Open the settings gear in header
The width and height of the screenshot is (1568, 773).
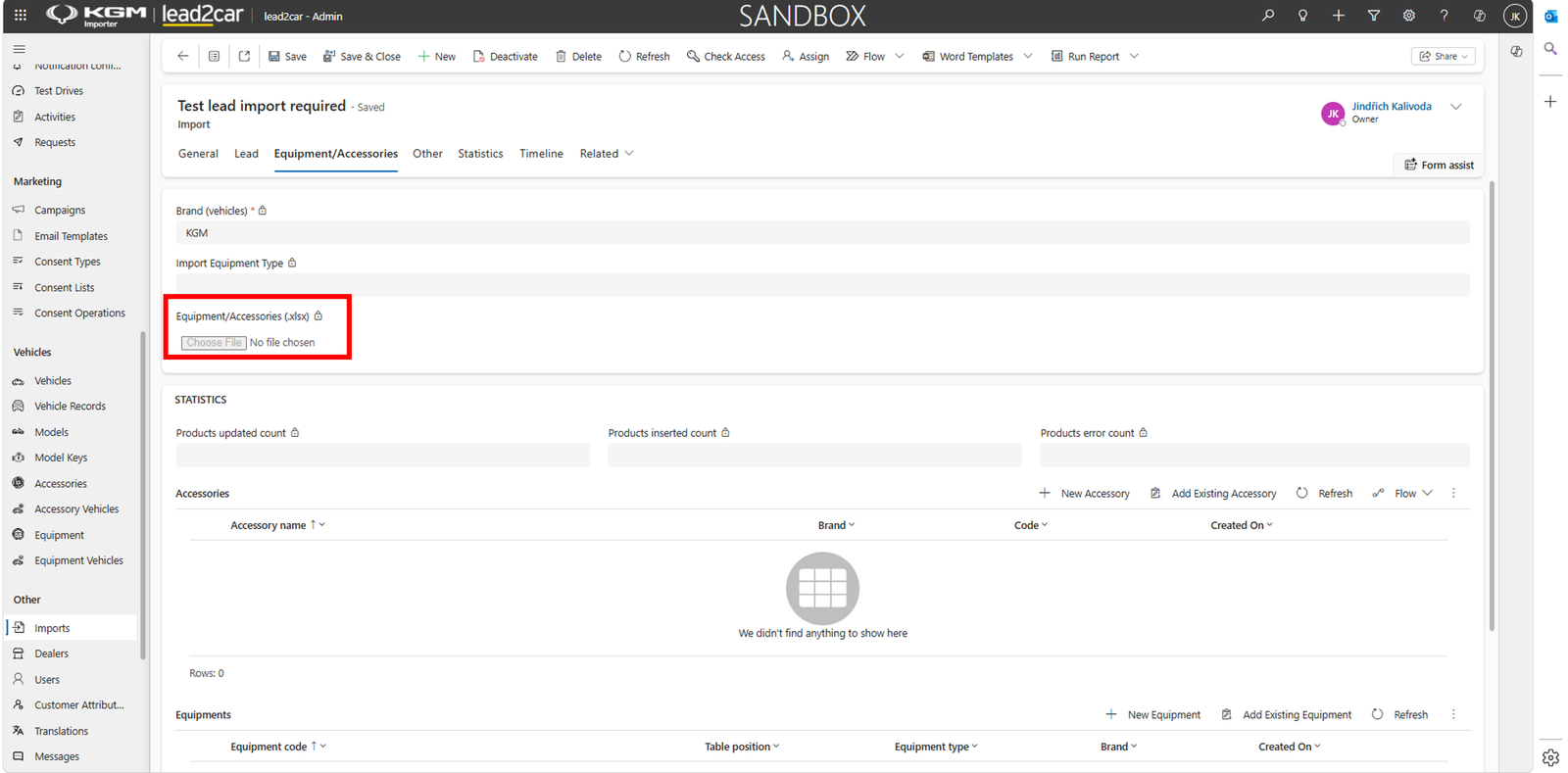coord(1409,16)
